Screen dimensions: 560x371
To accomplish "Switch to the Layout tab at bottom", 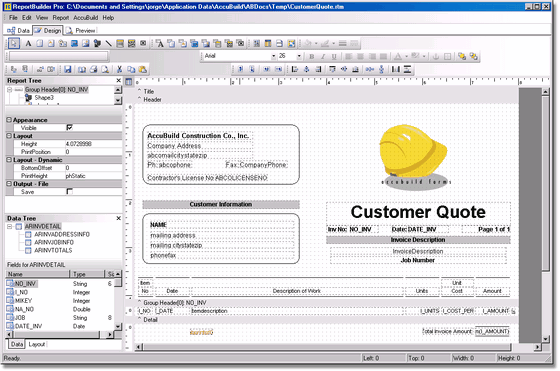I will tap(36, 344).
